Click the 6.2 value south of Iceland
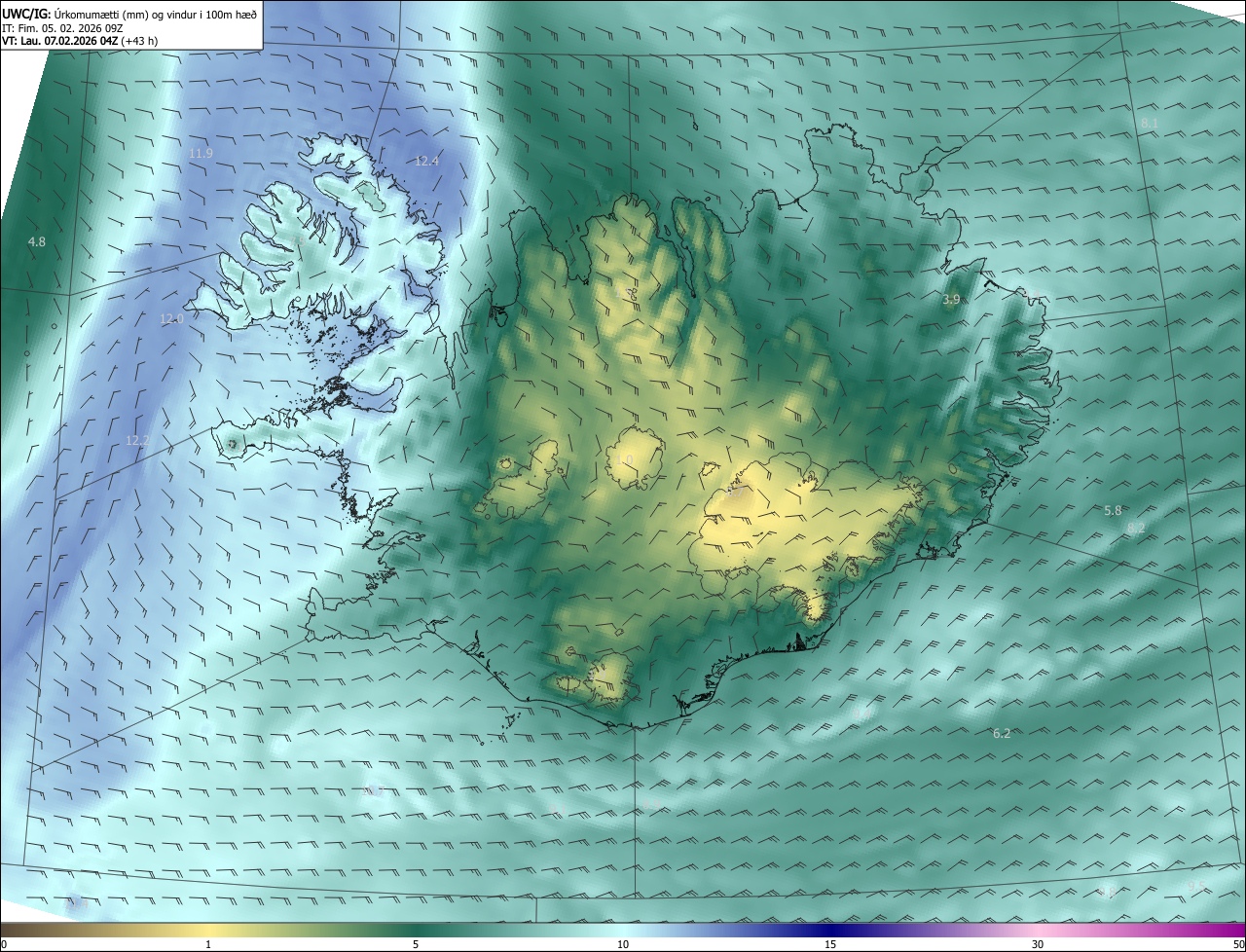 click(x=1002, y=733)
